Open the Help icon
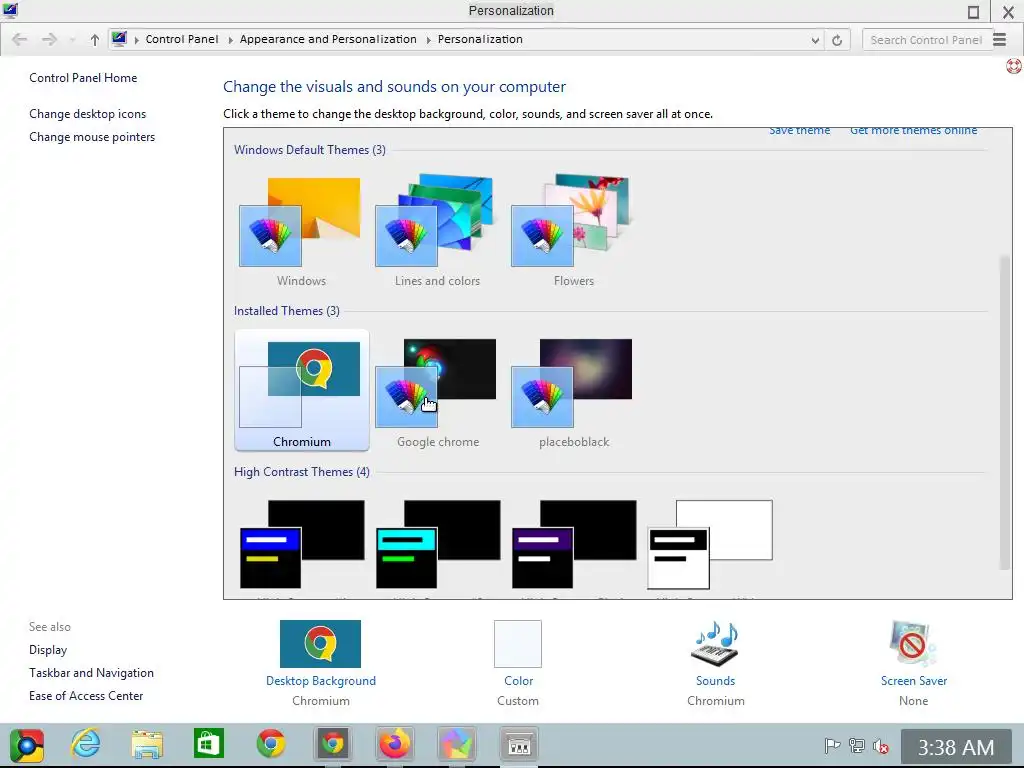 (1014, 66)
